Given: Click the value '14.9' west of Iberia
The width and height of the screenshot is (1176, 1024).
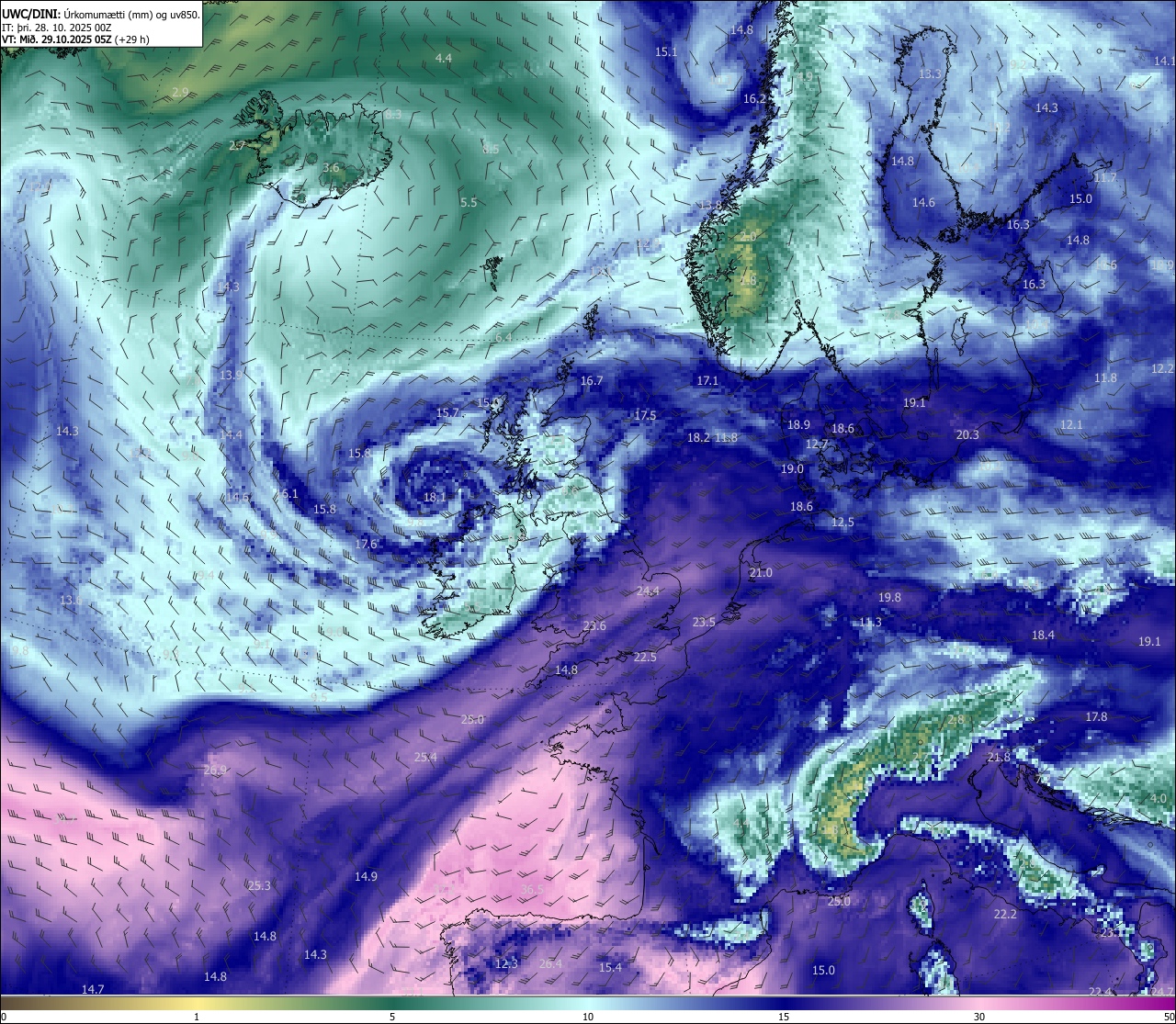Looking at the screenshot, I should point(366,876).
